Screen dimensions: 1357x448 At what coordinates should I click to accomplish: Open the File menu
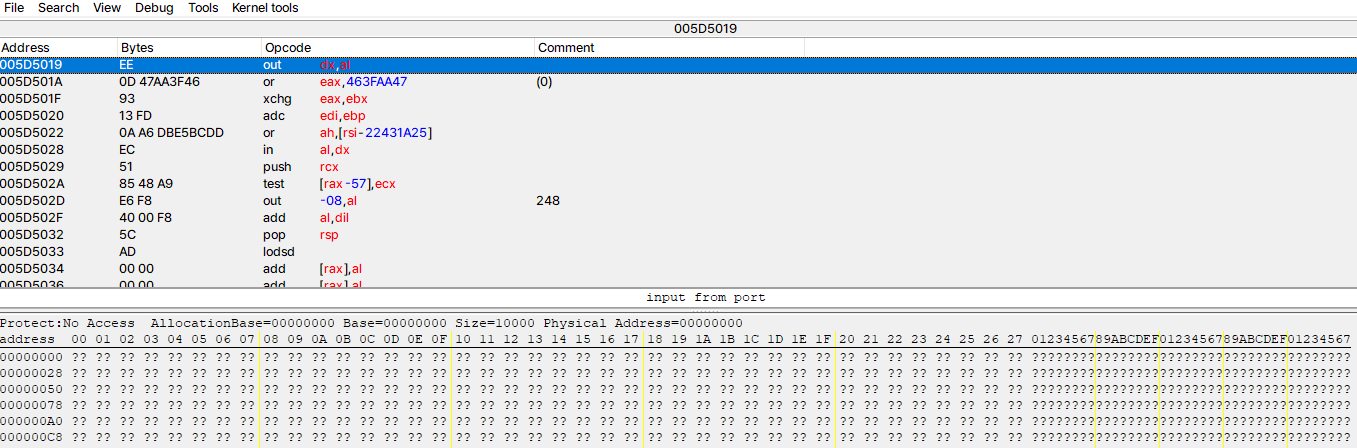pyautogui.click(x=14, y=8)
